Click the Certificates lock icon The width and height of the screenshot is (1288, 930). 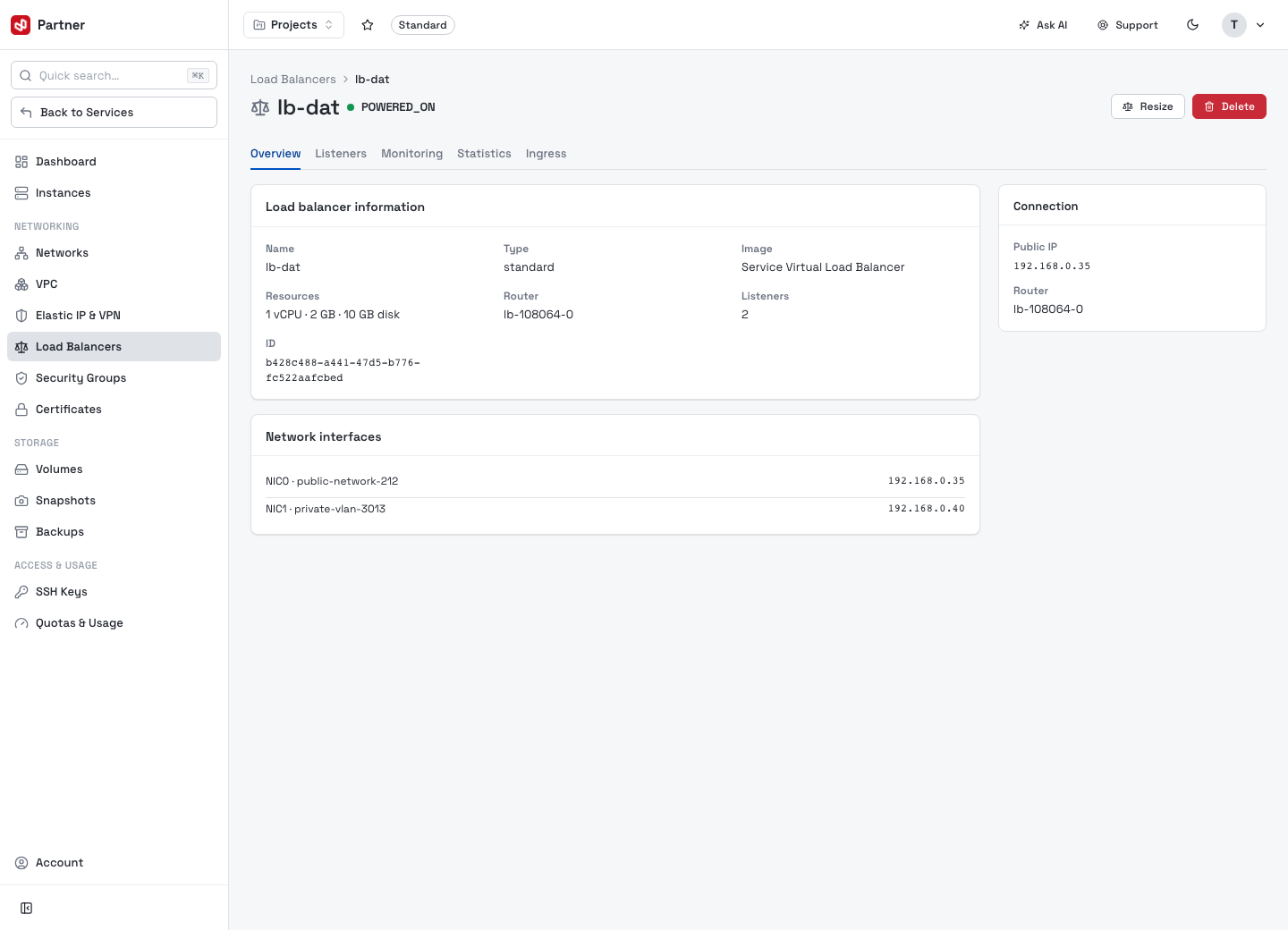pos(21,410)
